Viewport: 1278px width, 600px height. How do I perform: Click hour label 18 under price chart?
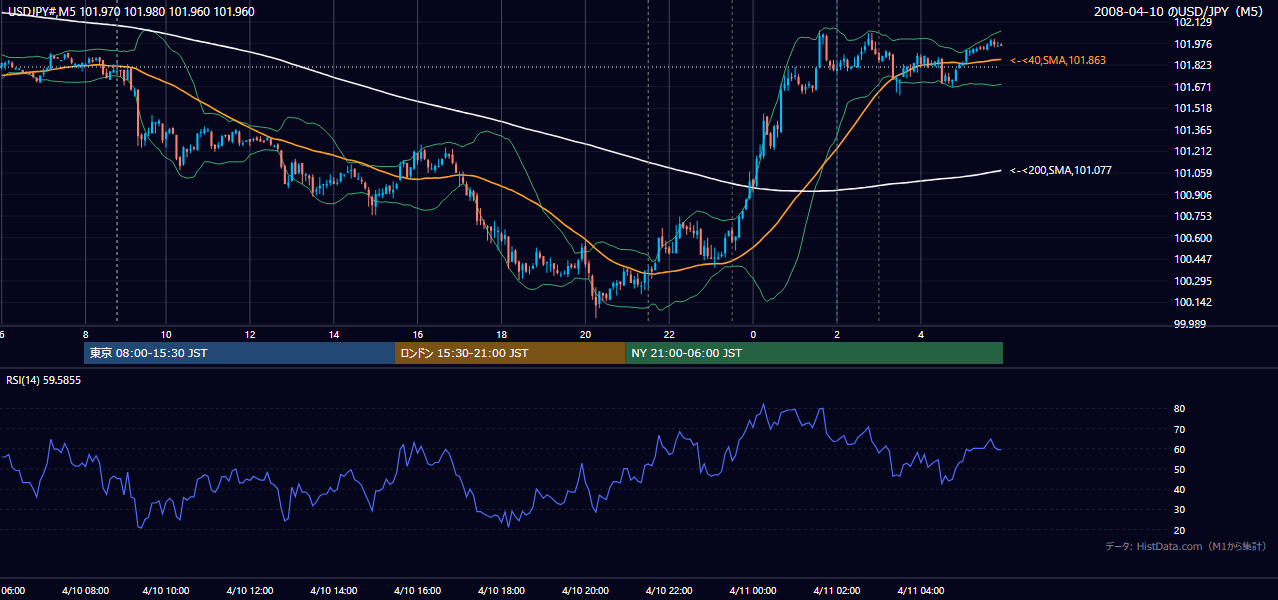[x=502, y=335]
